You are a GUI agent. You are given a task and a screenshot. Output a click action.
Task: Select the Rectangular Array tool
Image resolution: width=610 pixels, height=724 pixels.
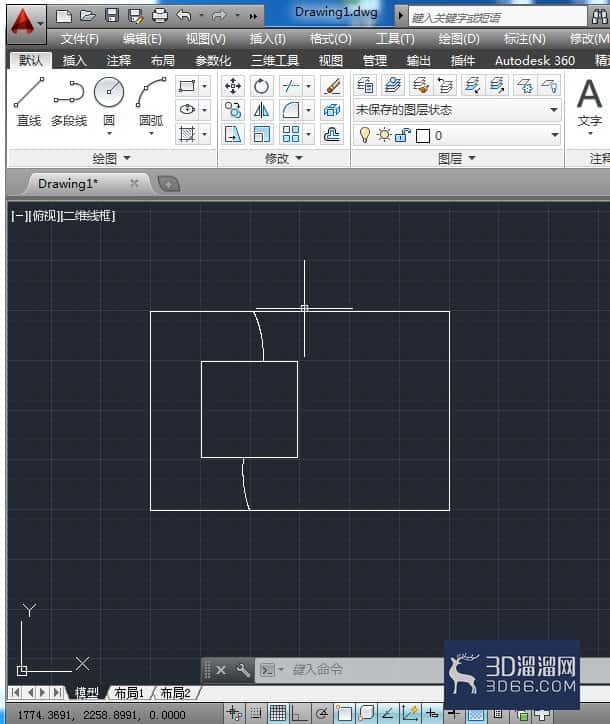(x=291, y=135)
